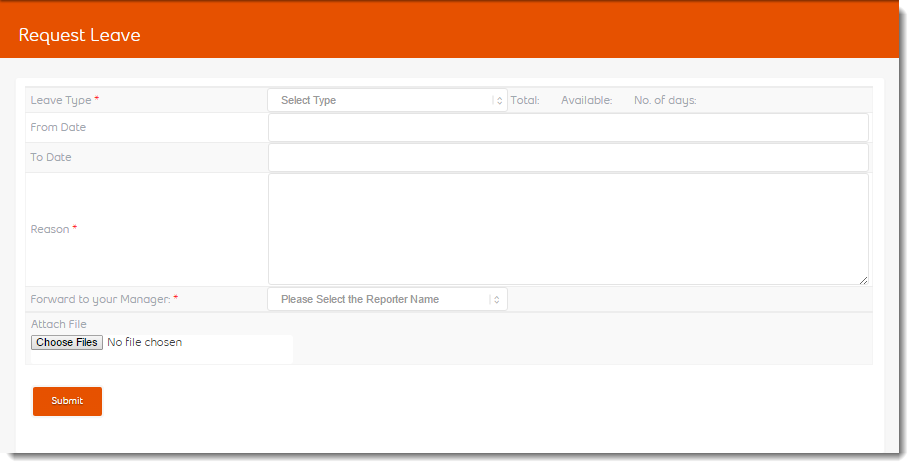
Task: Click the Reason textarea resize handle
Action: [863, 280]
